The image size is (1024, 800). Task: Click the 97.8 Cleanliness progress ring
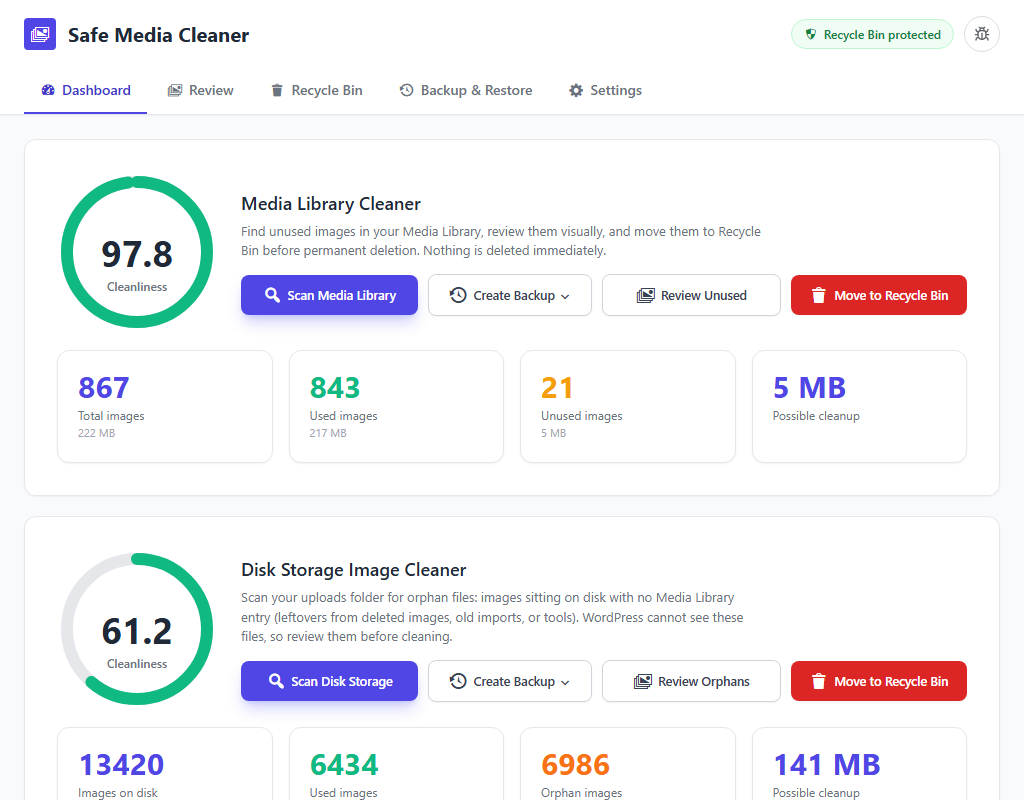click(137, 252)
